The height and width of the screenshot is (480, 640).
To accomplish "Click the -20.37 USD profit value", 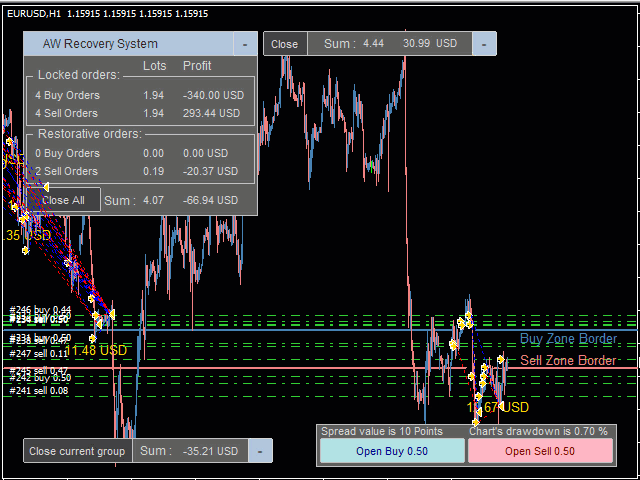I will pyautogui.click(x=211, y=171).
